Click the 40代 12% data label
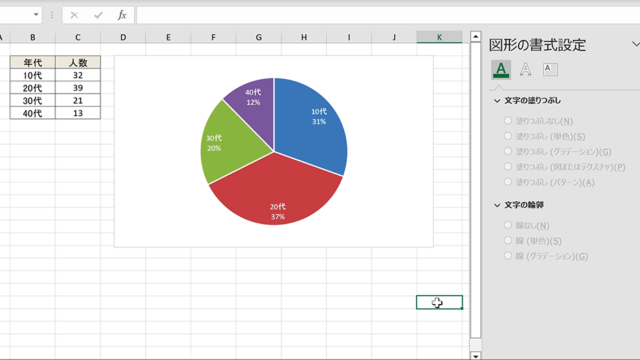The image size is (640, 360). click(253, 97)
